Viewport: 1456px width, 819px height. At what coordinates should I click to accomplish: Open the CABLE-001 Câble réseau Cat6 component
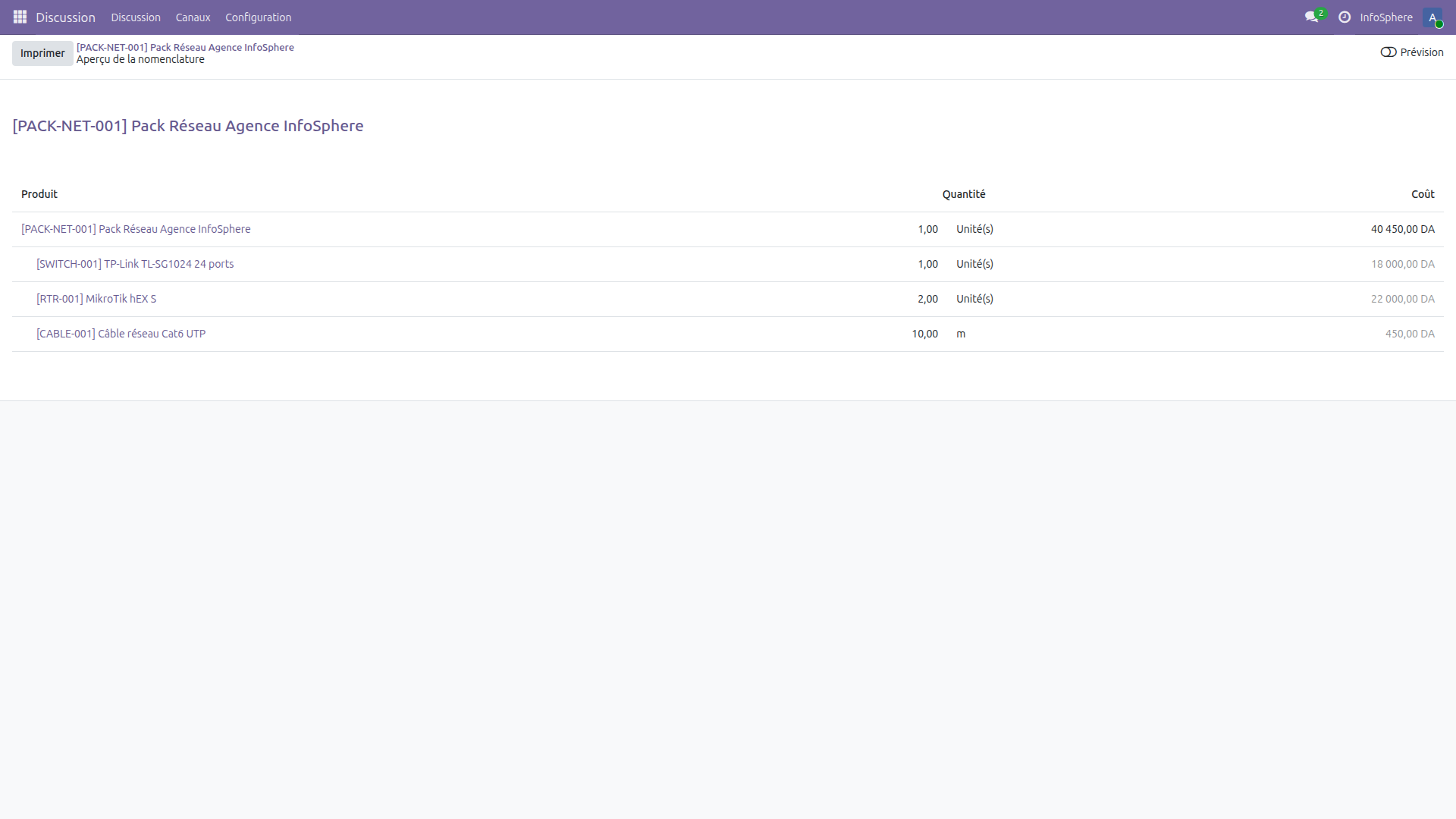click(x=121, y=334)
